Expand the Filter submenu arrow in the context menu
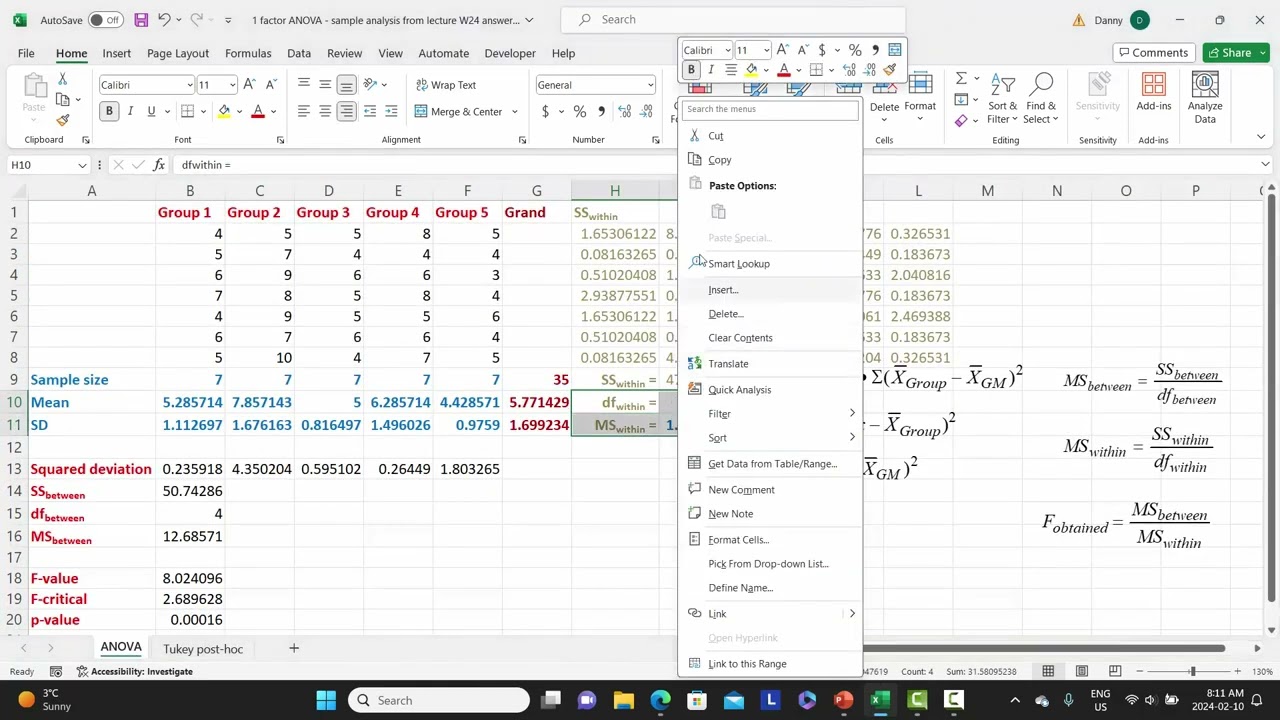 [x=852, y=414]
